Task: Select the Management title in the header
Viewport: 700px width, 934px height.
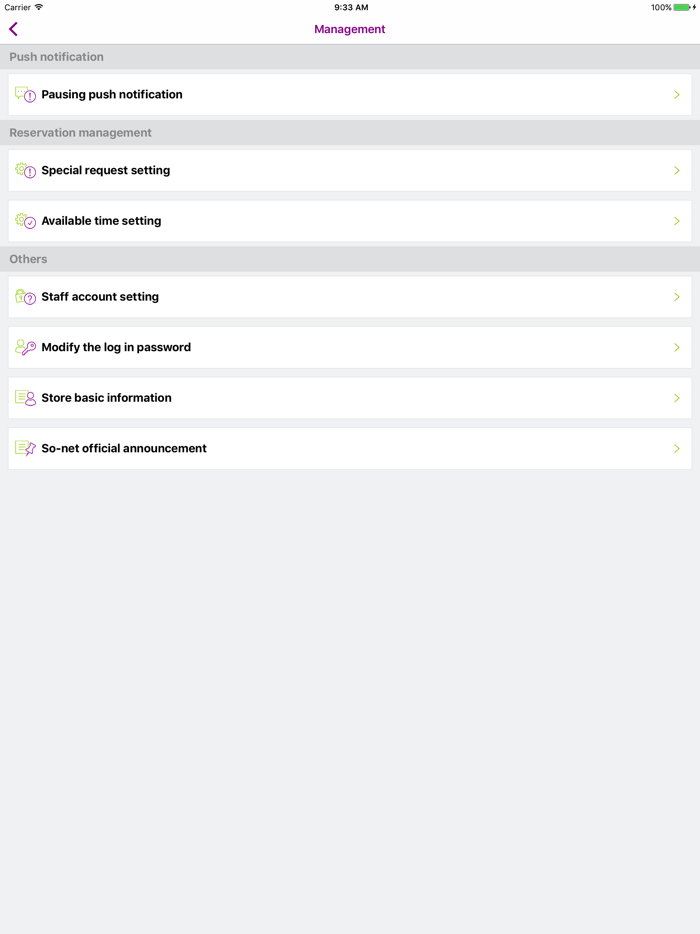Action: coord(349,29)
